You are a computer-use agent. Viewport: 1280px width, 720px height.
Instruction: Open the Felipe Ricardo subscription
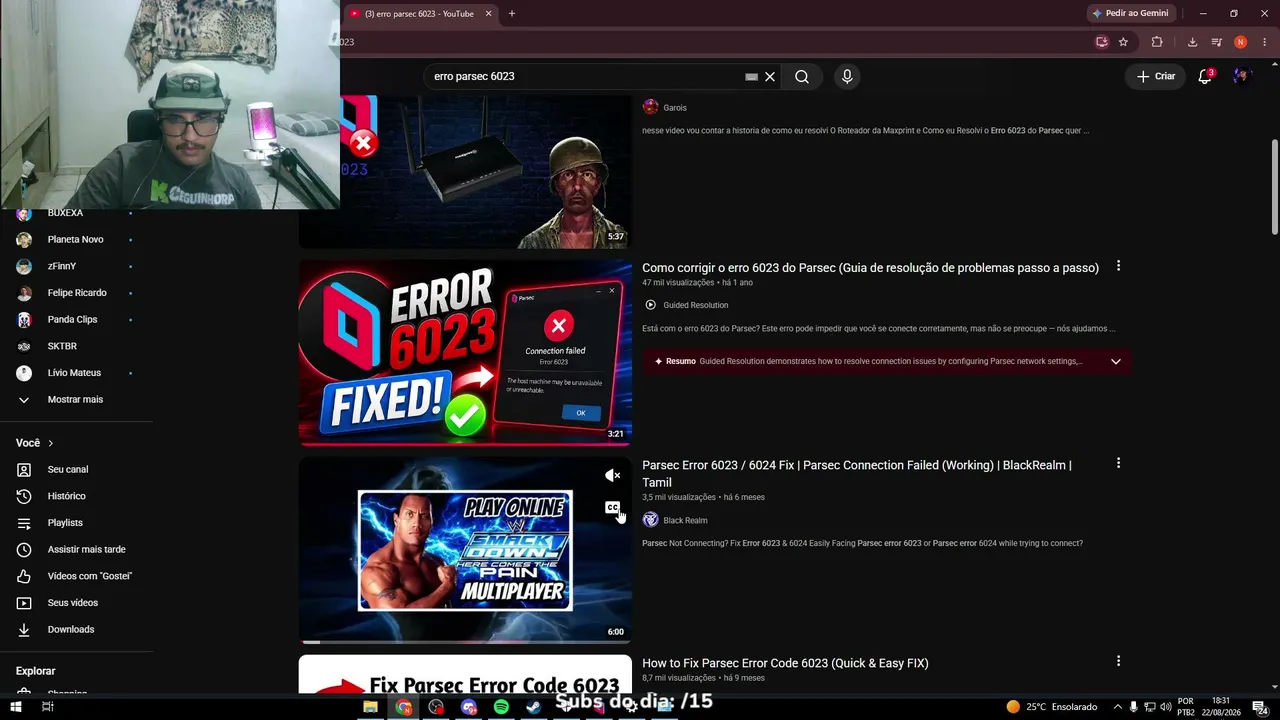pos(76,293)
